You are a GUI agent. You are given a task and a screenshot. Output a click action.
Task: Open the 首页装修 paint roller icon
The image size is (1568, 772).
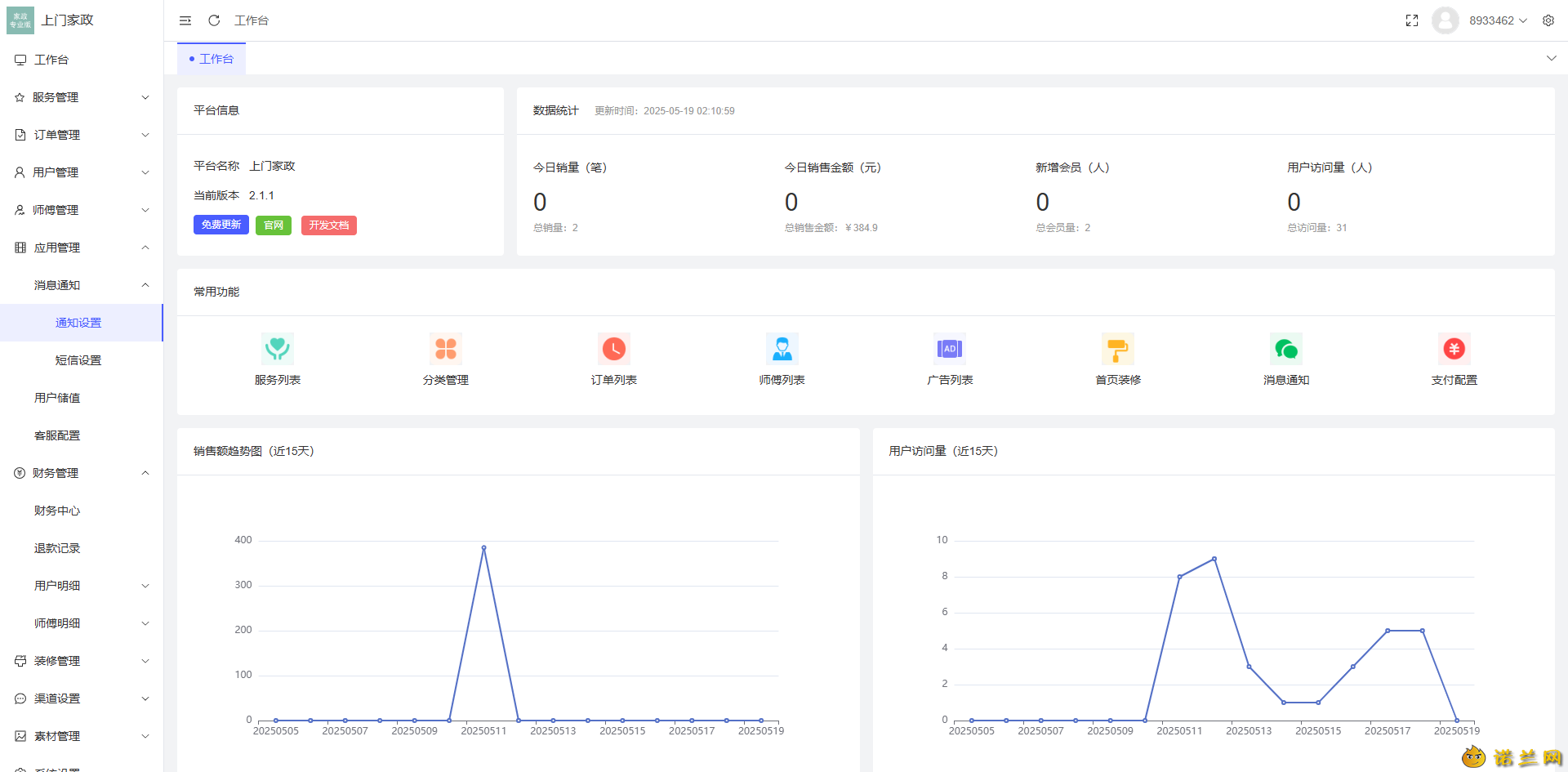1118,349
